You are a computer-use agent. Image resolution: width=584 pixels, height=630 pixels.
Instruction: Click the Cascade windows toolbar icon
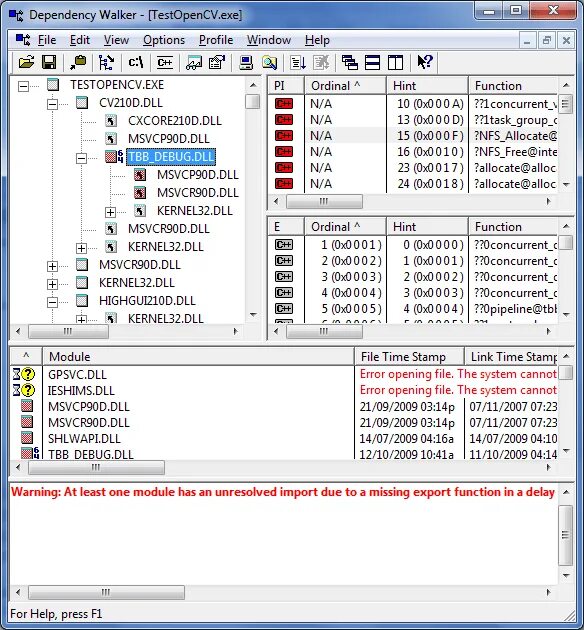(x=349, y=63)
